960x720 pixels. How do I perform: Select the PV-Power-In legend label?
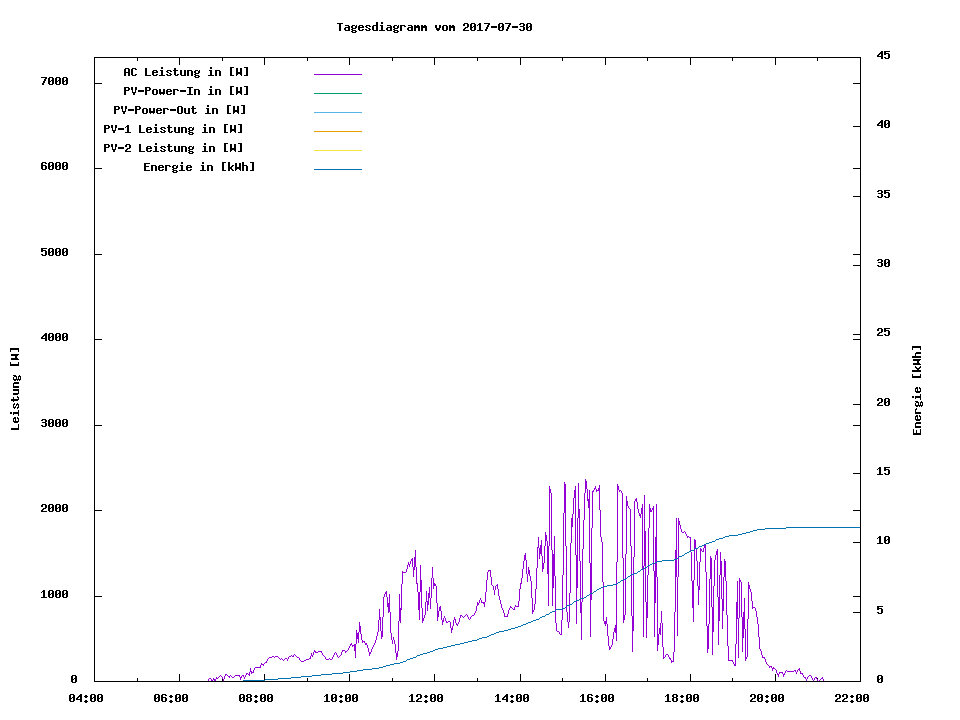tap(186, 91)
